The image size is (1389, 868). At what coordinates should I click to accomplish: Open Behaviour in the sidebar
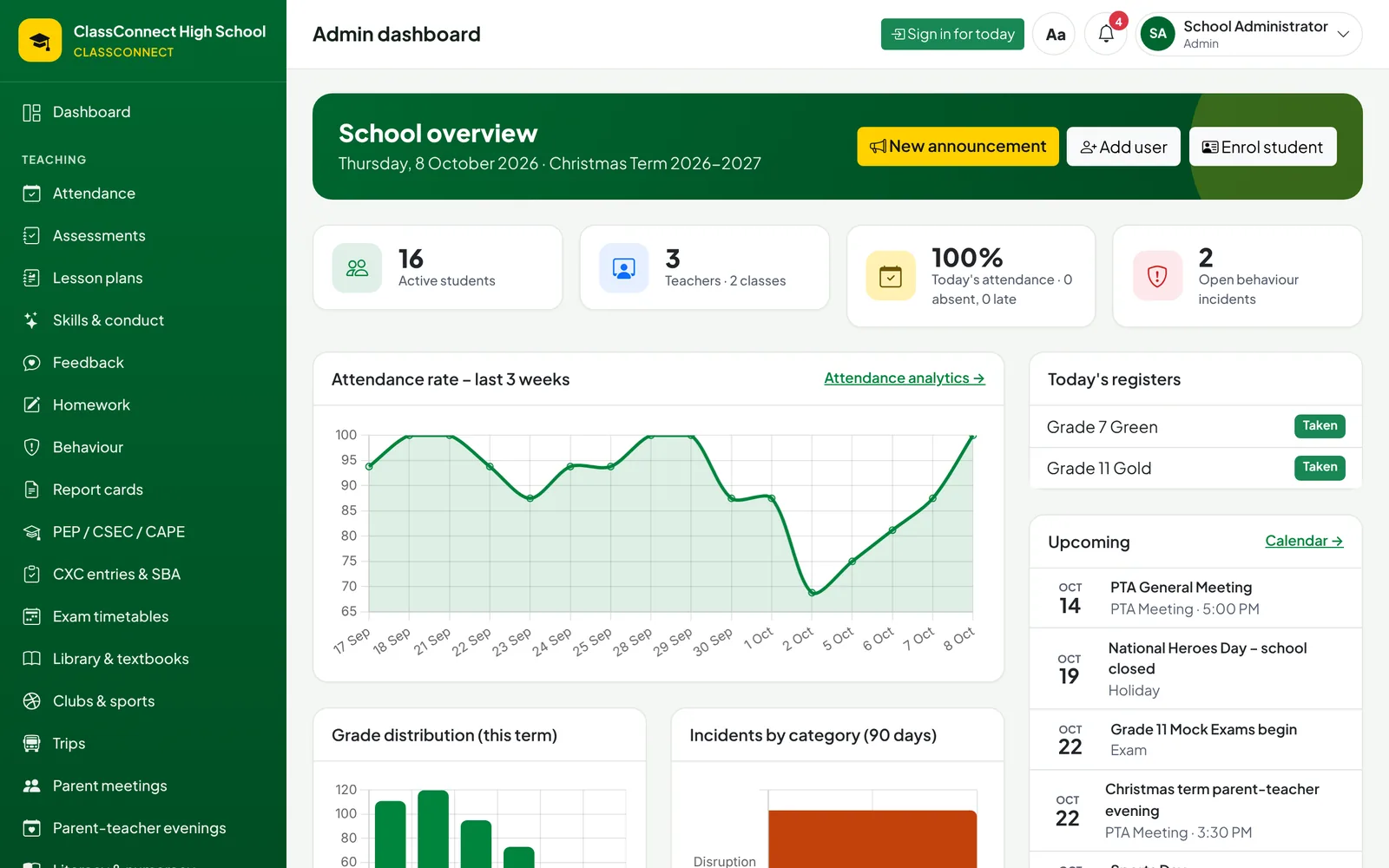(143, 447)
